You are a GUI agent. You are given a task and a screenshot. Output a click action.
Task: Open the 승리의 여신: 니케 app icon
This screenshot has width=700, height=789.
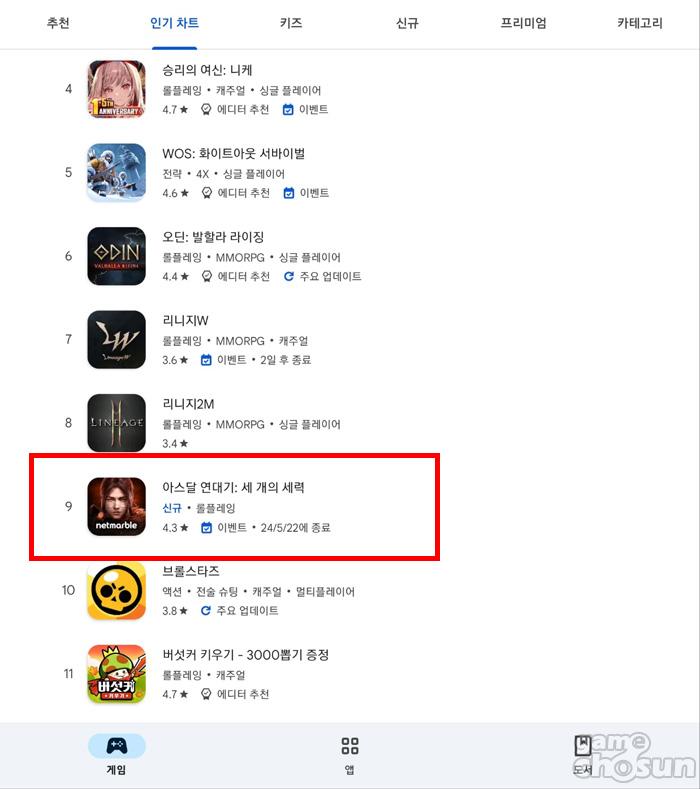pyautogui.click(x=117, y=89)
